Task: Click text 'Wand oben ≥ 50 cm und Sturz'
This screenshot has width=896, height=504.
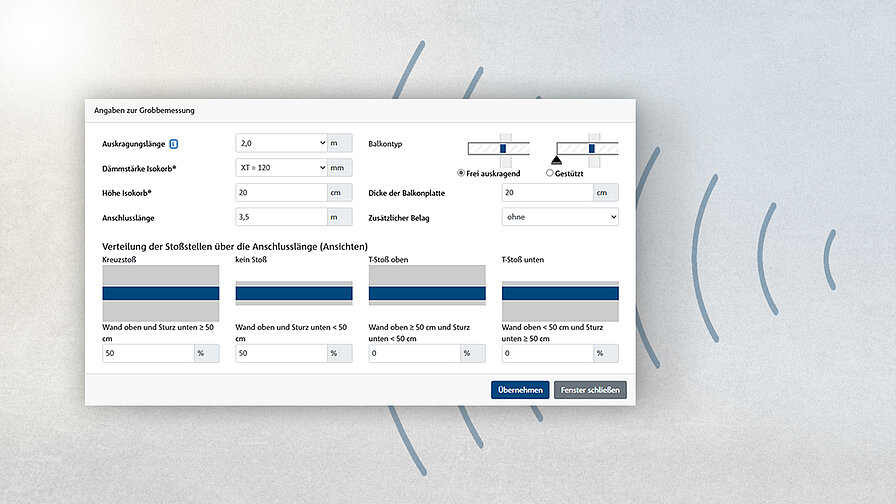Action: tap(419, 327)
